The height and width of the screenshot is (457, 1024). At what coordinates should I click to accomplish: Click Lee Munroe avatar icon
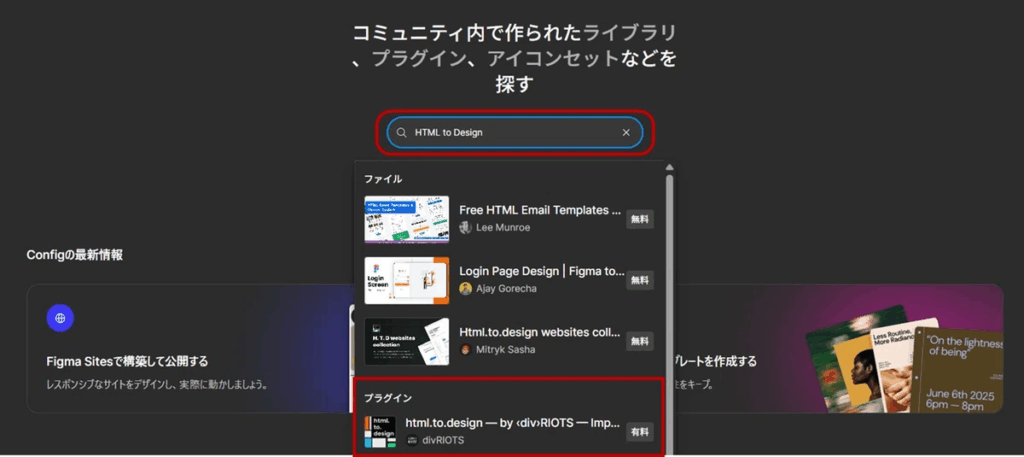pyautogui.click(x=465, y=227)
